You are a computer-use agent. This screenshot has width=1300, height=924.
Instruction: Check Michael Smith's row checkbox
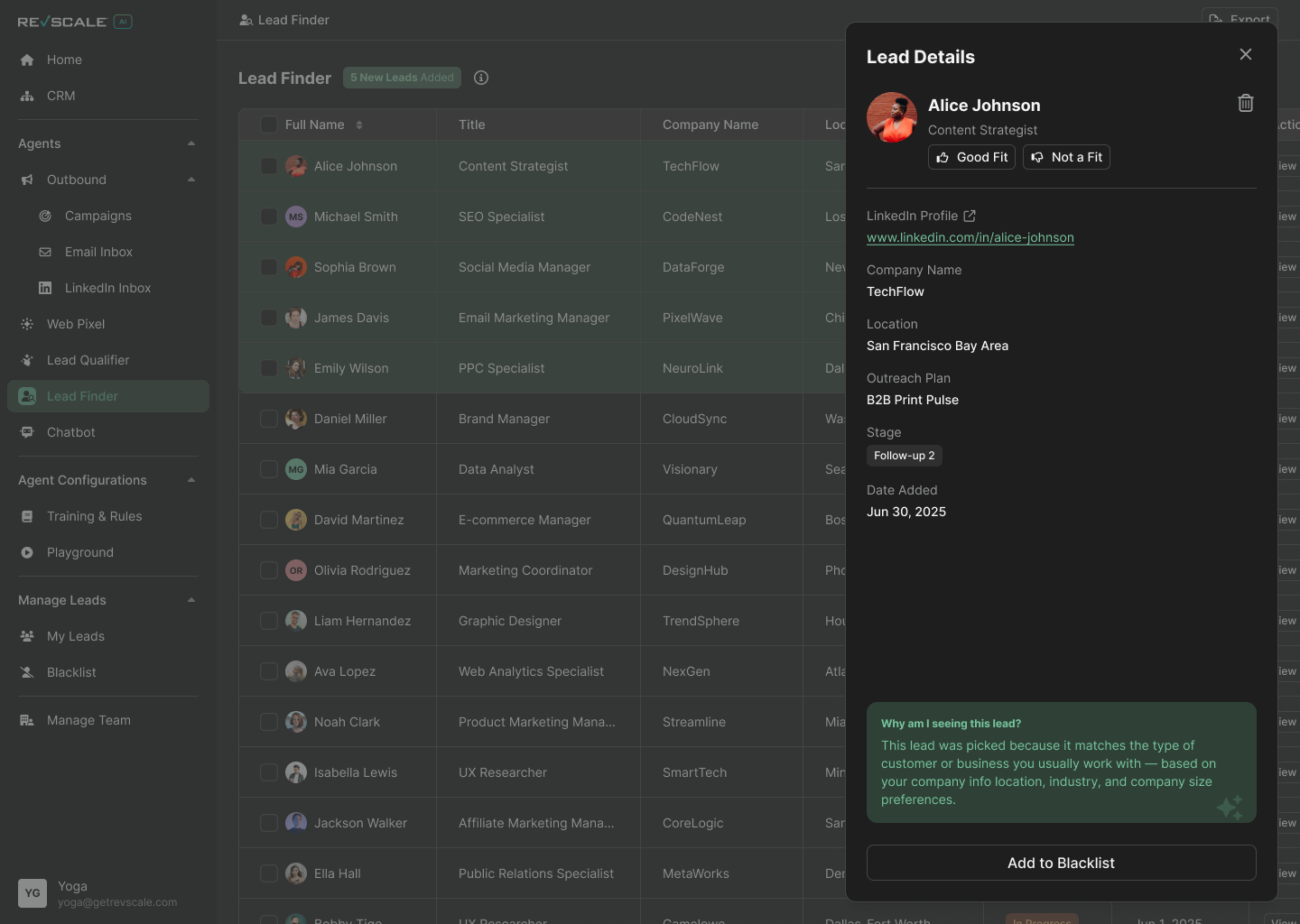pos(269,217)
